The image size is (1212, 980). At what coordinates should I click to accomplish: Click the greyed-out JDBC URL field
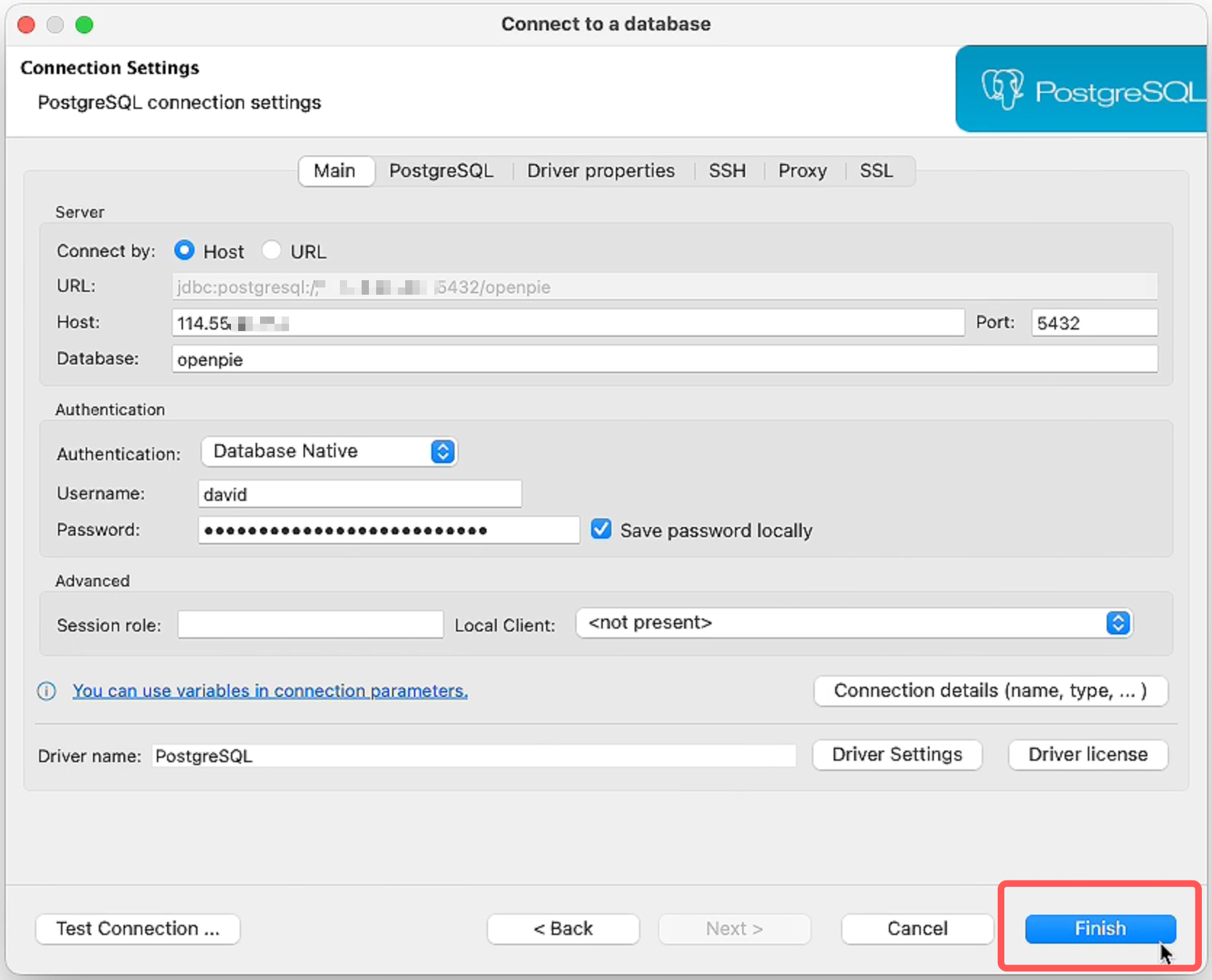click(x=664, y=287)
